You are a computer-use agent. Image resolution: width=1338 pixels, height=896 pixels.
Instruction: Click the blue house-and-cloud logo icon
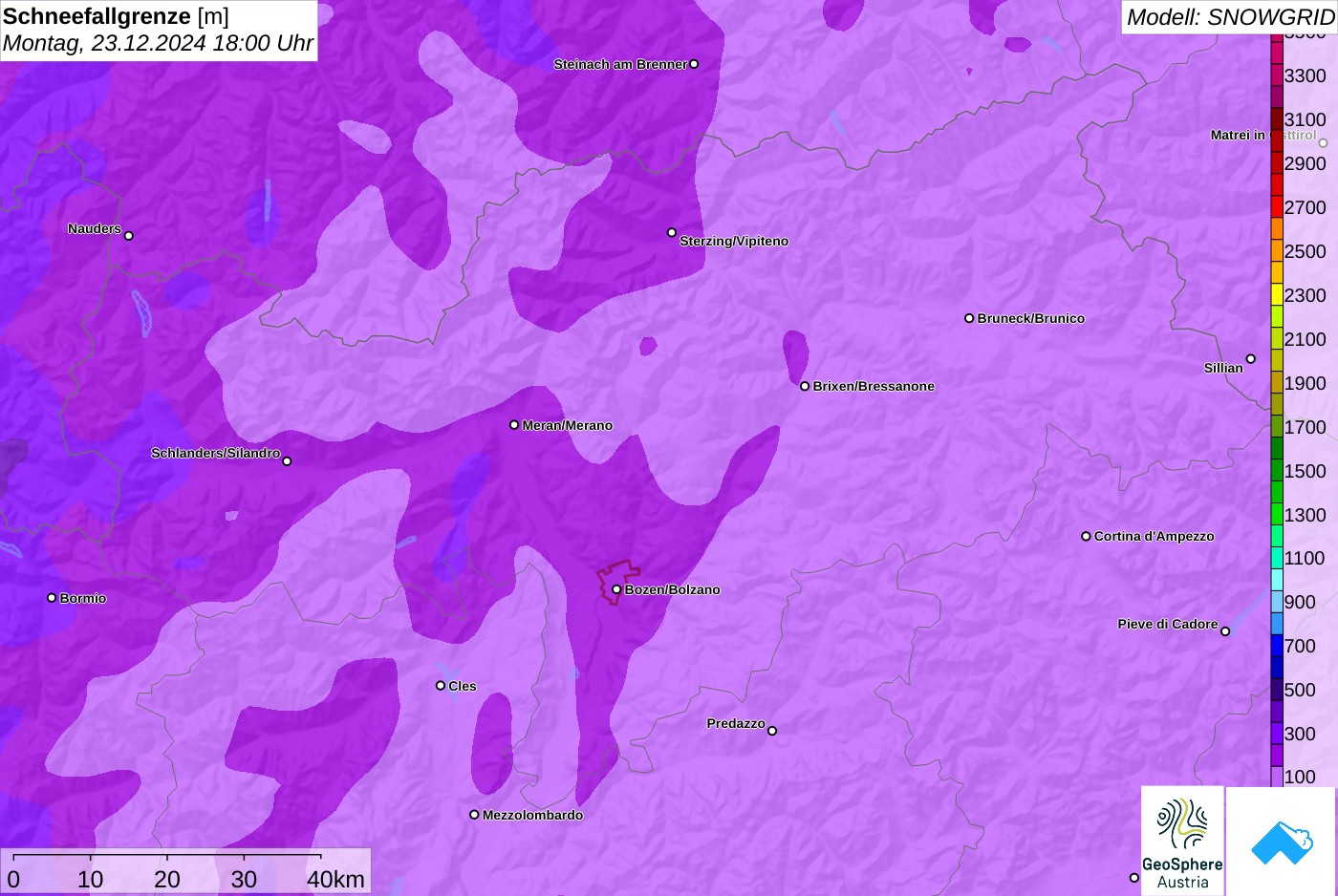pos(1282,843)
